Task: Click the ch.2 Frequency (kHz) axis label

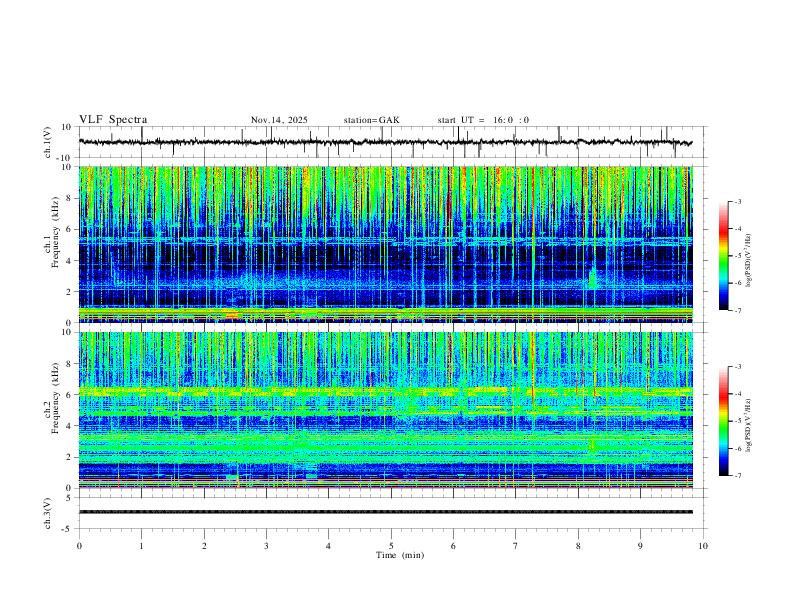Action: (x=51, y=398)
